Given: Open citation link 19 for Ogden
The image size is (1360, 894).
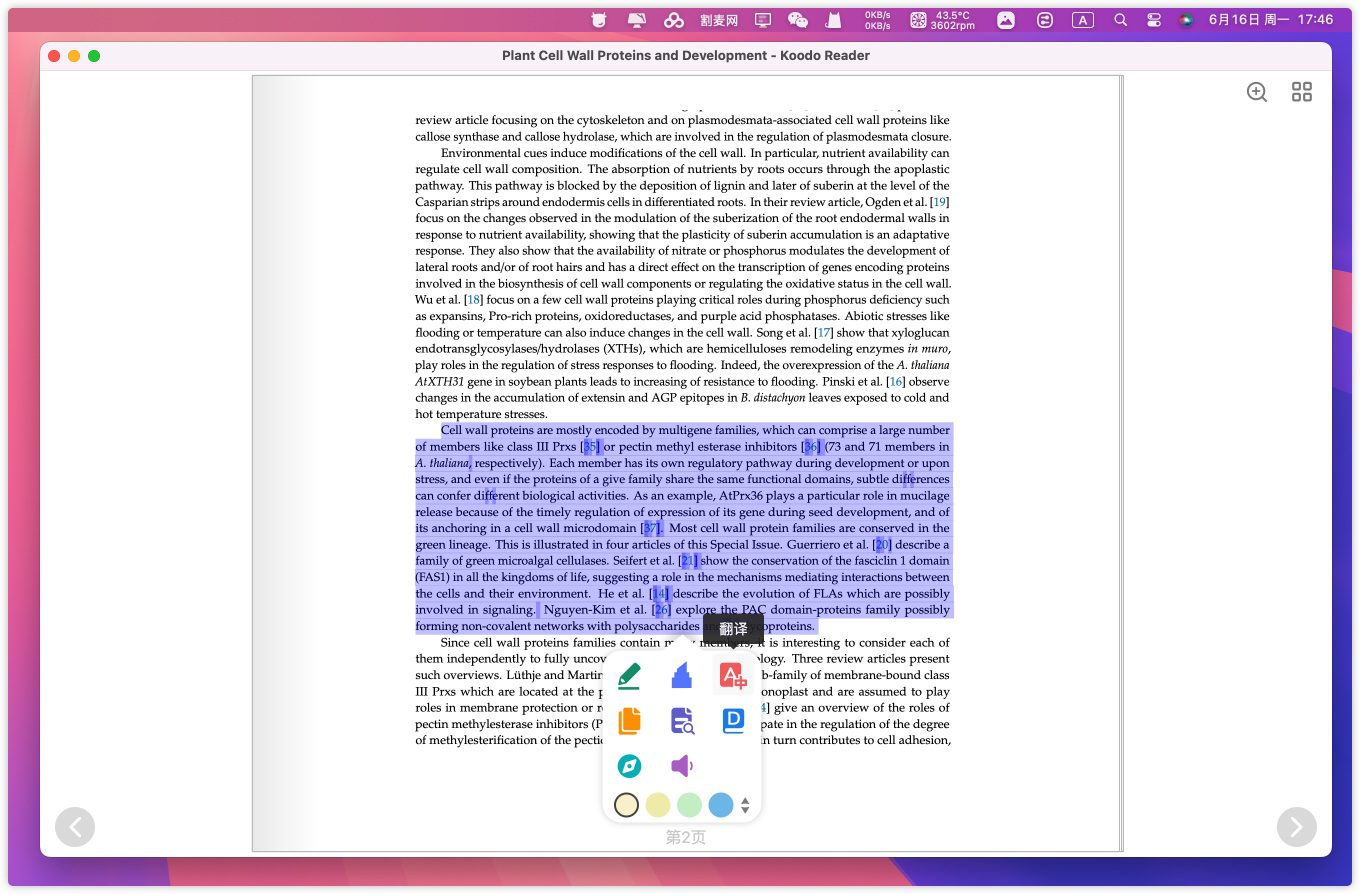Looking at the screenshot, I should [939, 202].
